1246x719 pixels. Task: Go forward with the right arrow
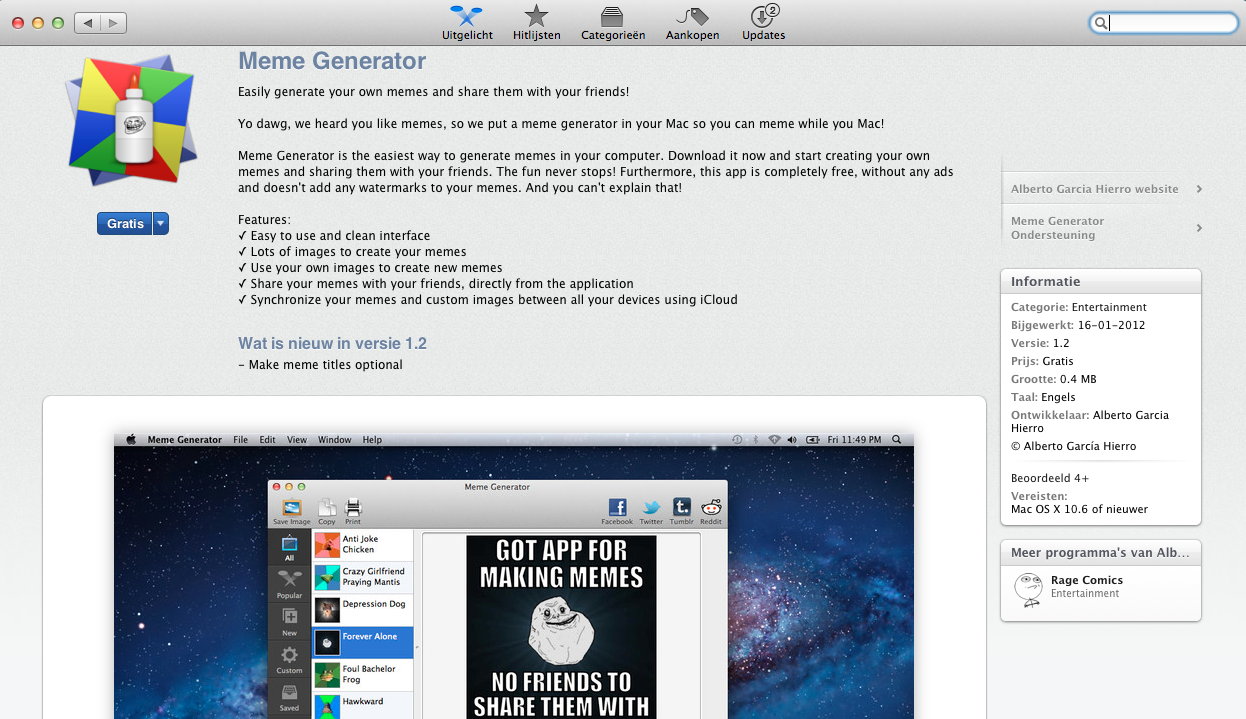point(114,22)
